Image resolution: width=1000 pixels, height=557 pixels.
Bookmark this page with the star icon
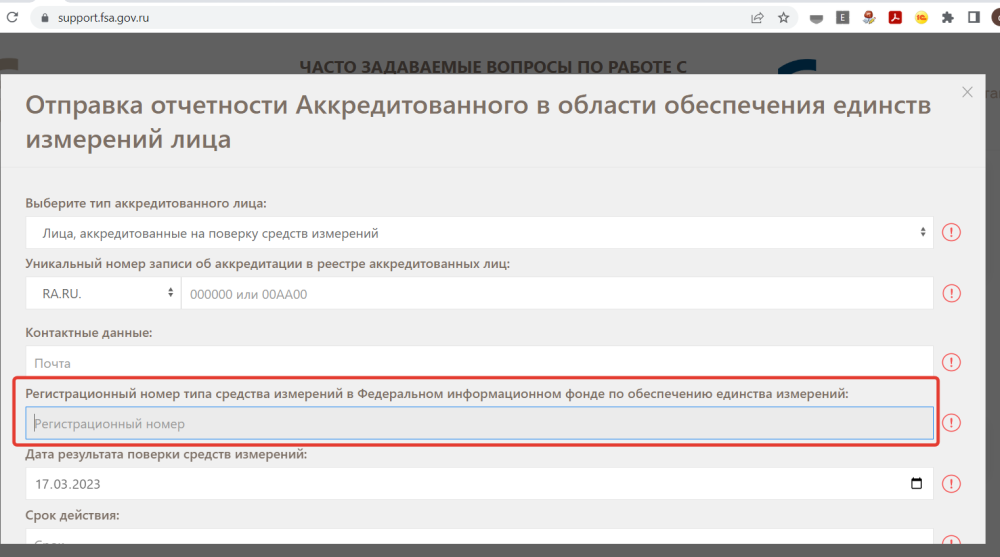pyautogui.click(x=784, y=18)
